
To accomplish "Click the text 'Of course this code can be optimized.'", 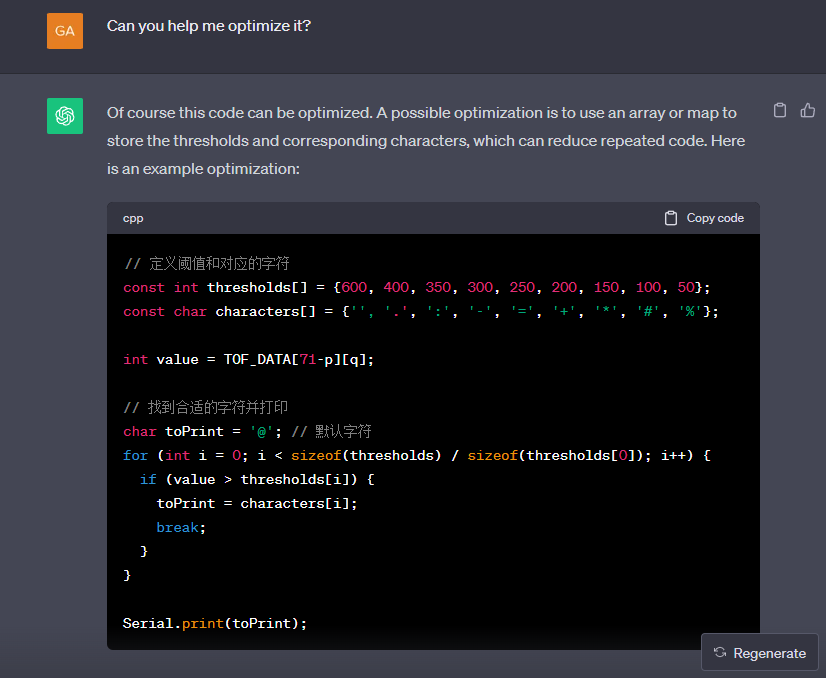I will pos(239,113).
